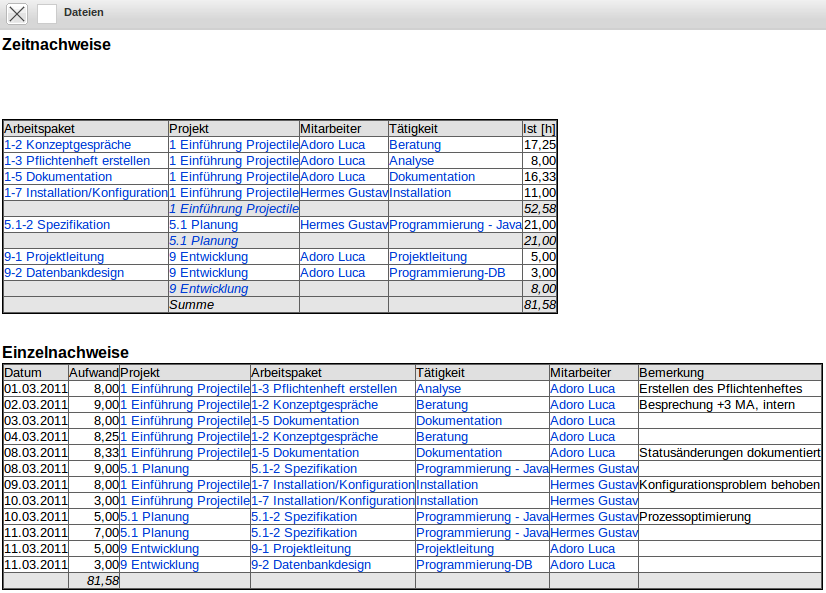The image size is (826, 593).
Task: Click the X close icon beside Dateien
Action: (17, 13)
